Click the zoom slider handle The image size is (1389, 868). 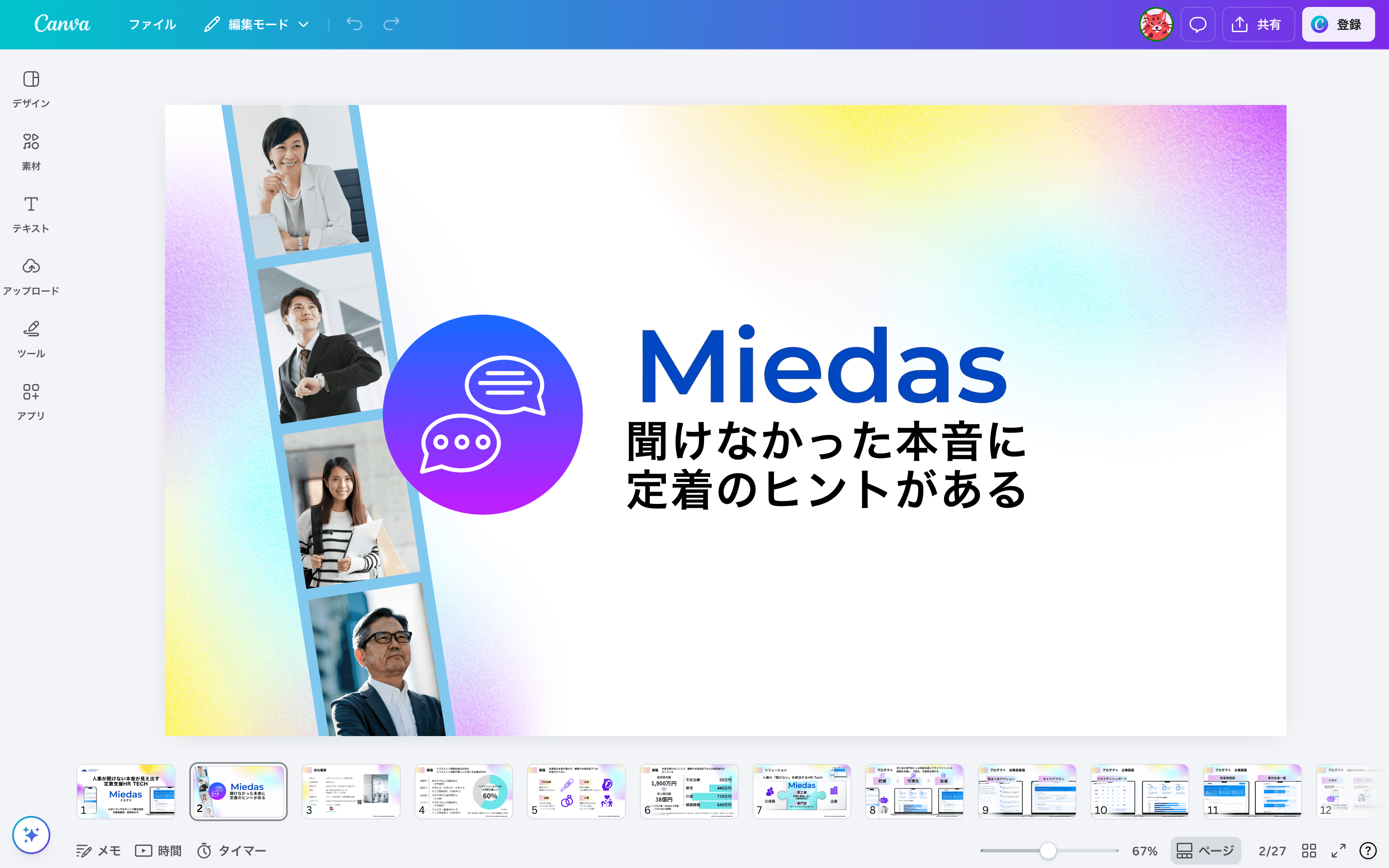(1047, 850)
